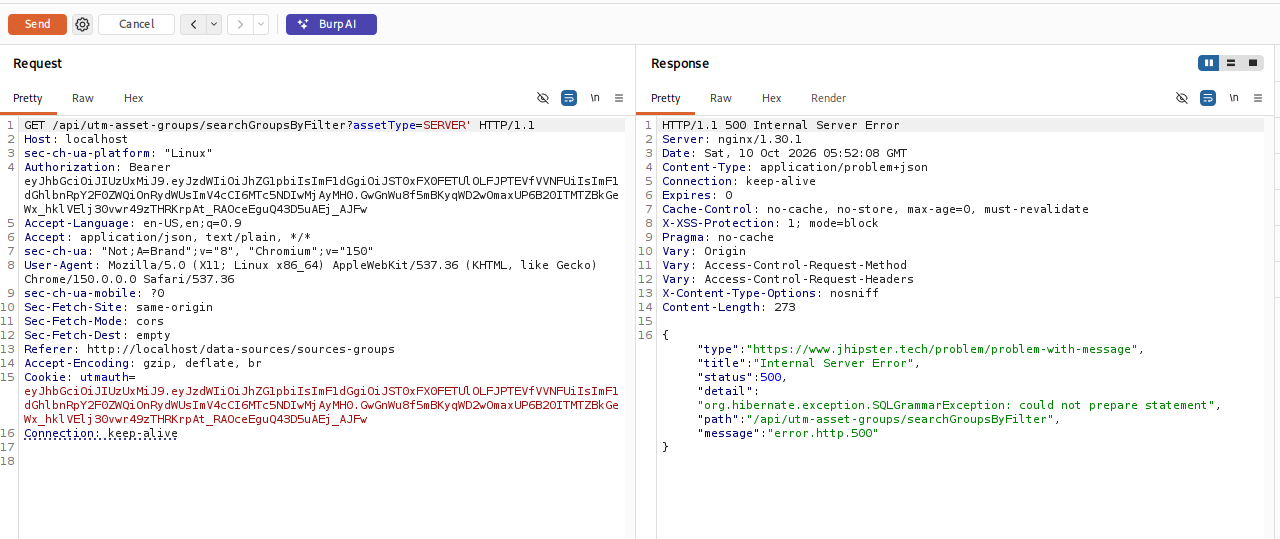Toggle hidden characters eye icon in Request
Screen dimensions: 1280x539
543,98
